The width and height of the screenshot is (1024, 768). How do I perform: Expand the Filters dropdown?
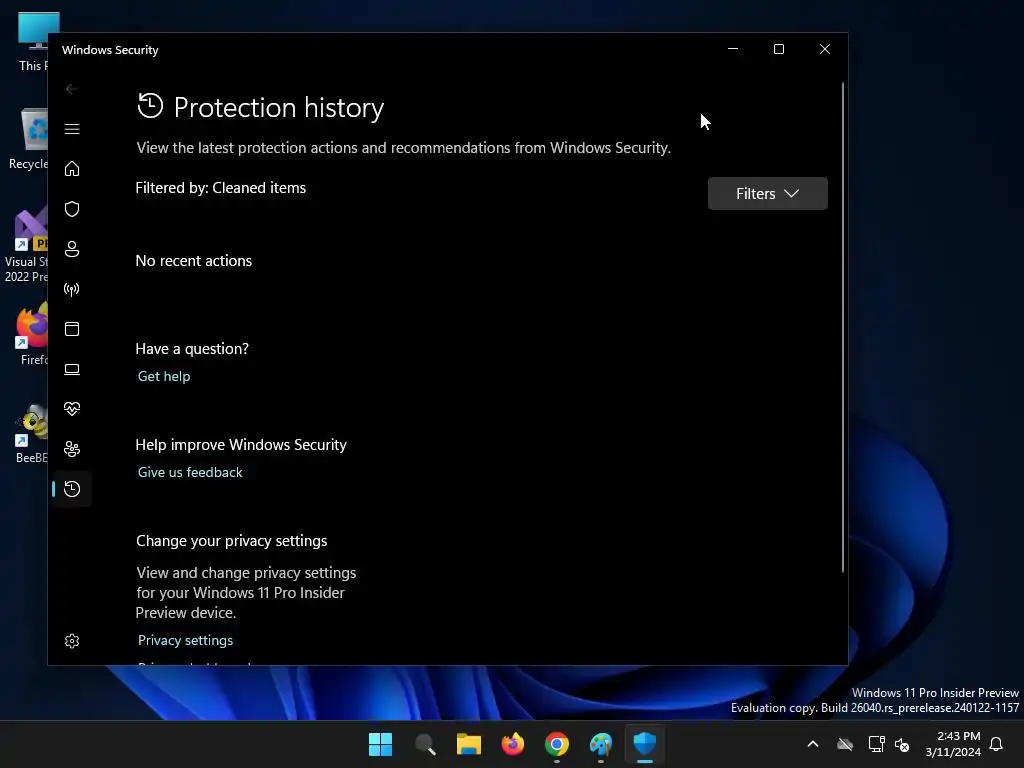point(767,193)
